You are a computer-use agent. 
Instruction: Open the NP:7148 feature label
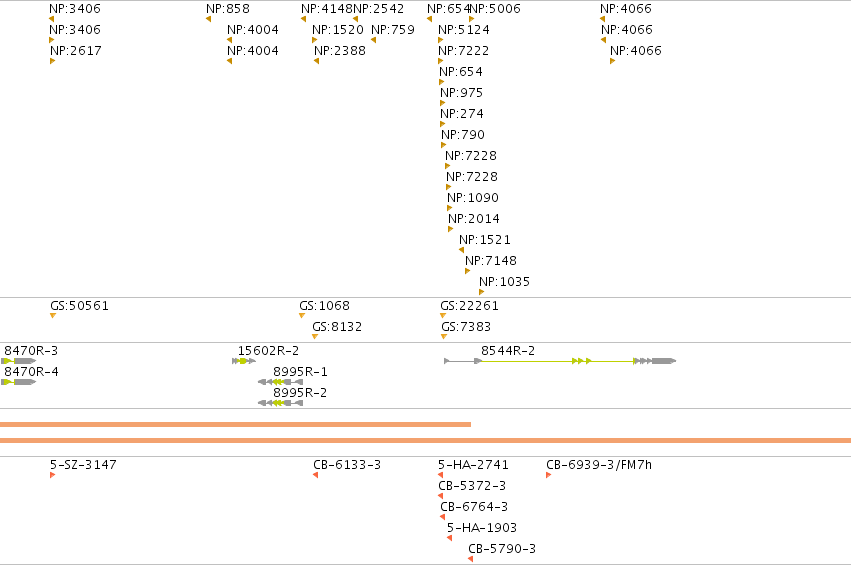tap(491, 261)
